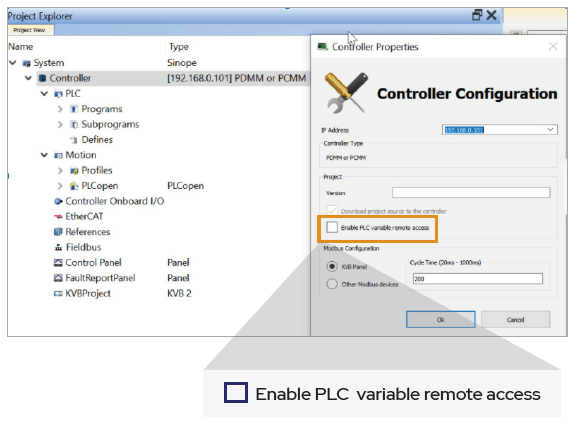
Task: Click the EtherCAT node icon
Action: pos(58,217)
